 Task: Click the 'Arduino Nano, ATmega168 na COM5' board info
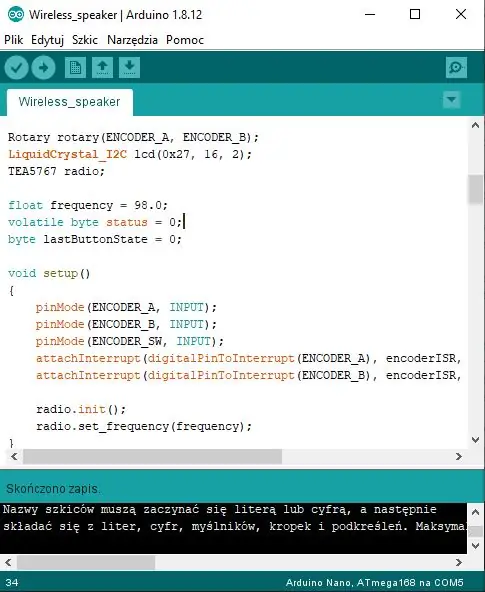(374, 583)
